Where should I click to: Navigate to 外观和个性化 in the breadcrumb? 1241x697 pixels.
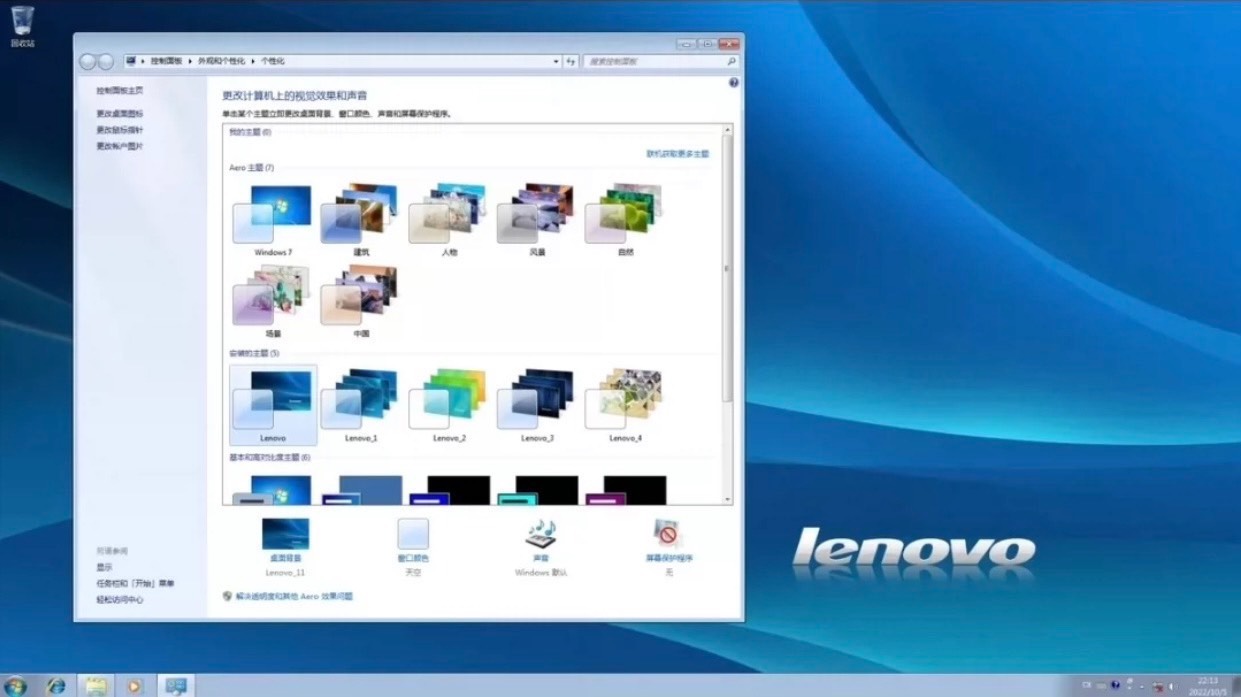(x=221, y=61)
